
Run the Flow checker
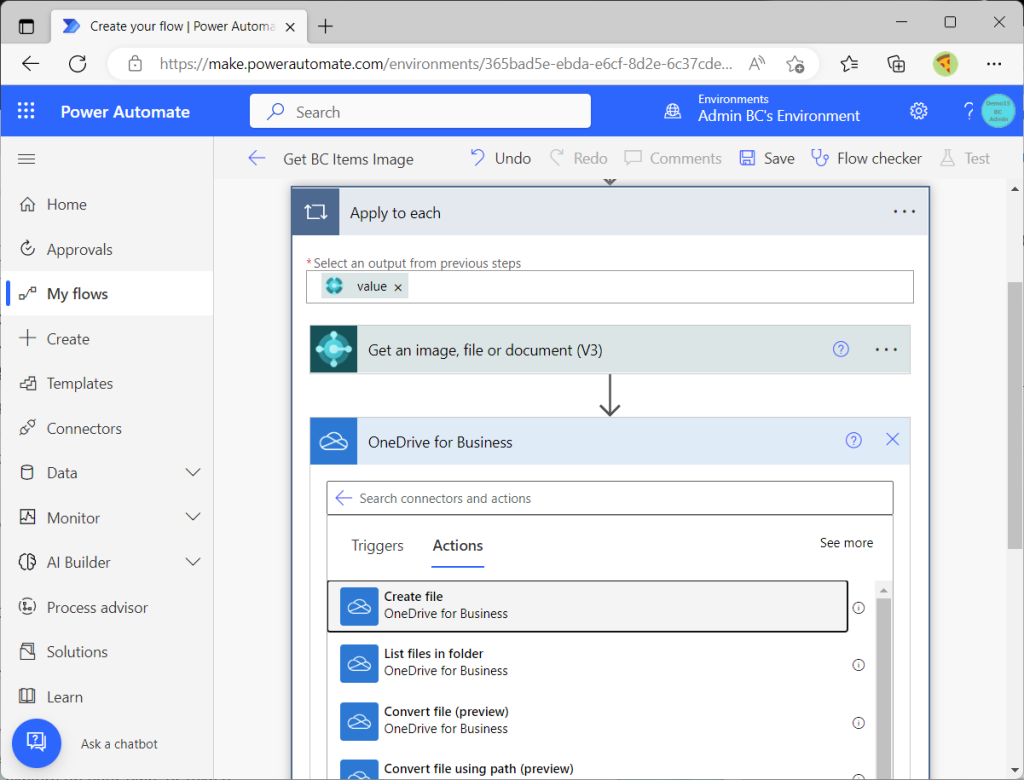(866, 158)
